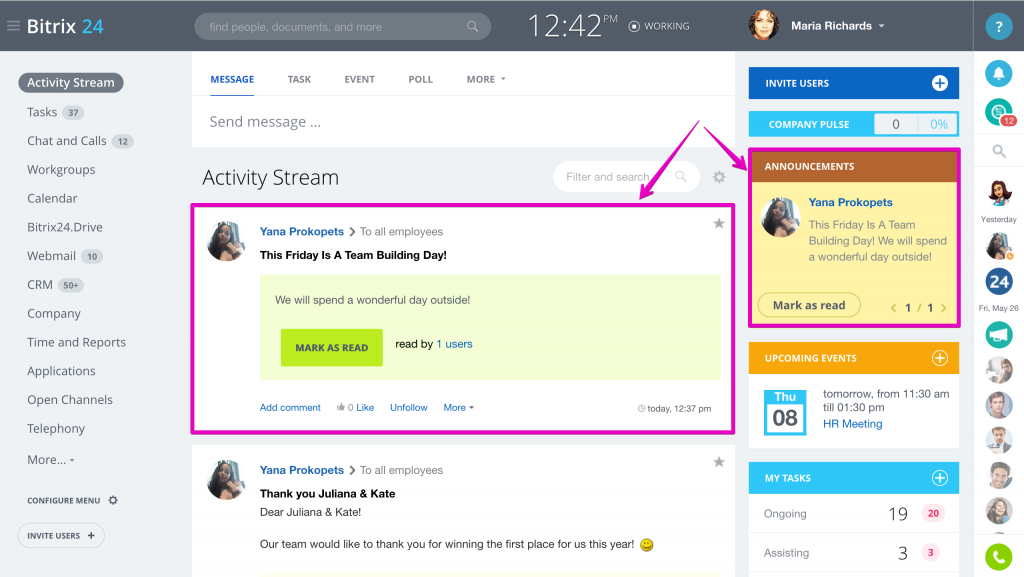Switch to the TASK tab
The height and width of the screenshot is (577, 1024).
coord(299,79)
